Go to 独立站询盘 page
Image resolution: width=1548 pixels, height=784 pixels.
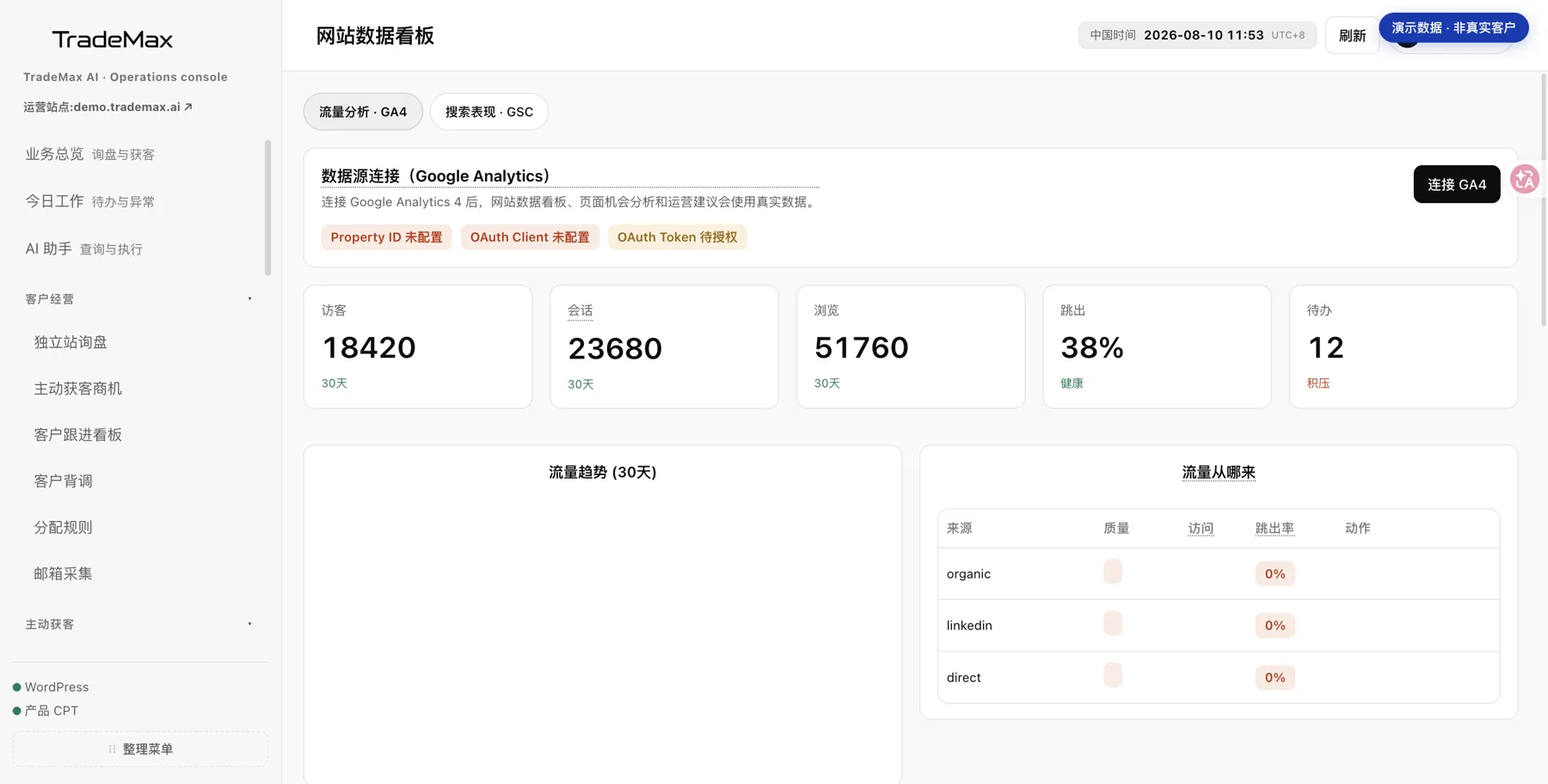(71, 342)
